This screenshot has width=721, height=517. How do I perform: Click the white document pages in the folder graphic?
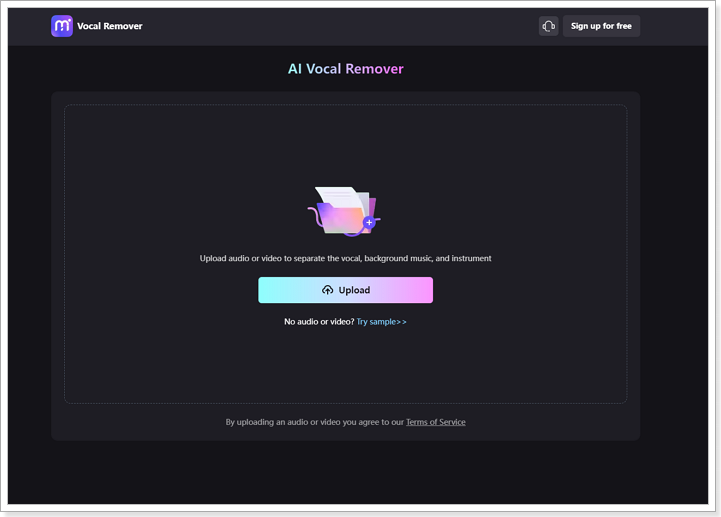[x=340, y=196]
